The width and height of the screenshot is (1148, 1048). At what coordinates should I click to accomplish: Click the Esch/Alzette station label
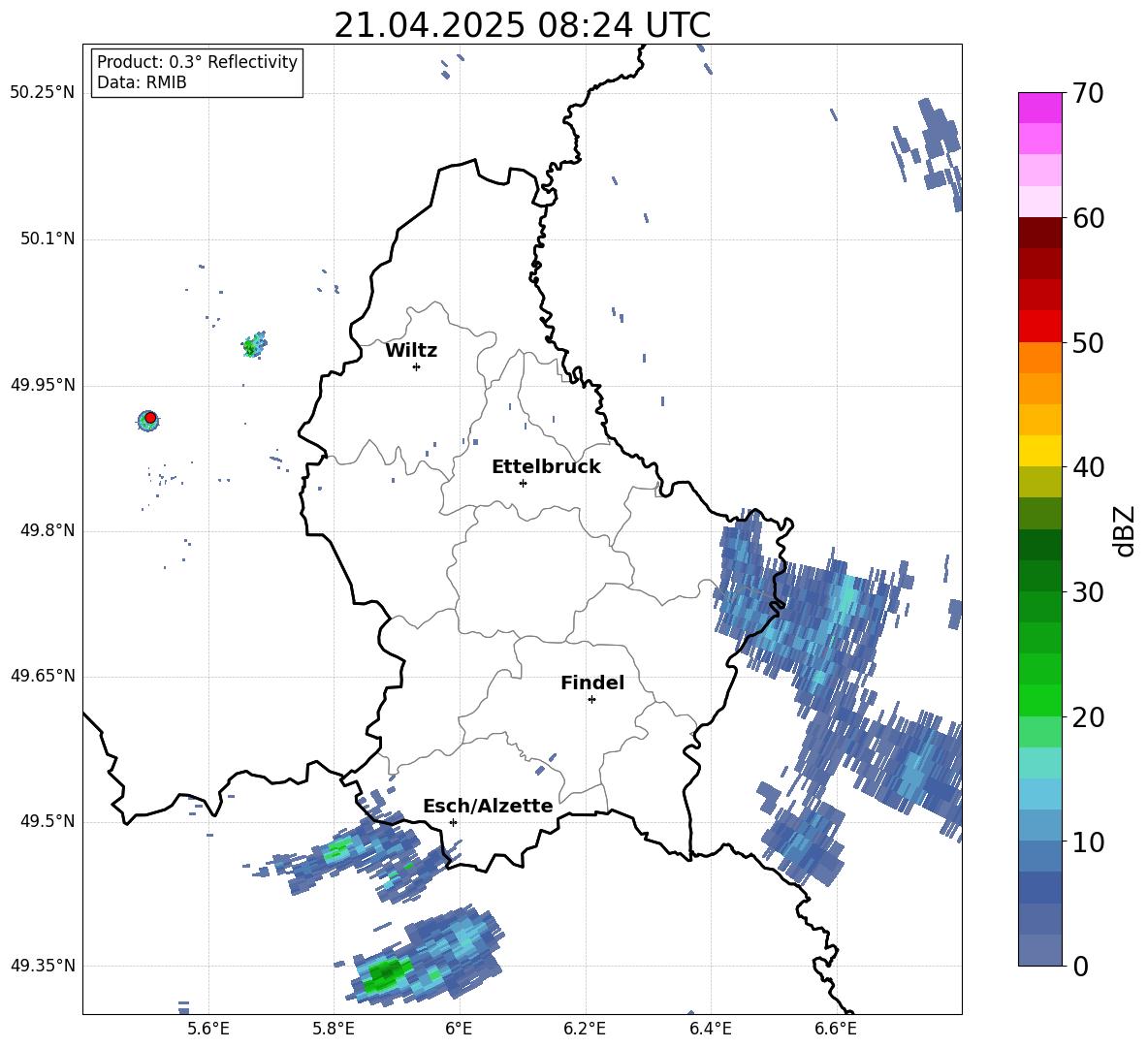click(x=488, y=806)
